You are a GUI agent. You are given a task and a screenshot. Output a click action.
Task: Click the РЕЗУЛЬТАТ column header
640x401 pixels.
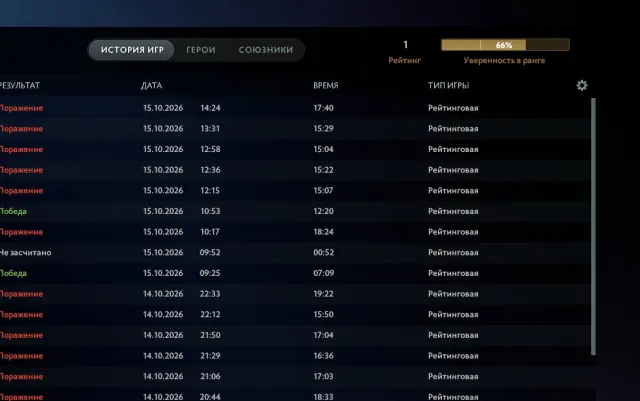[x=20, y=85]
